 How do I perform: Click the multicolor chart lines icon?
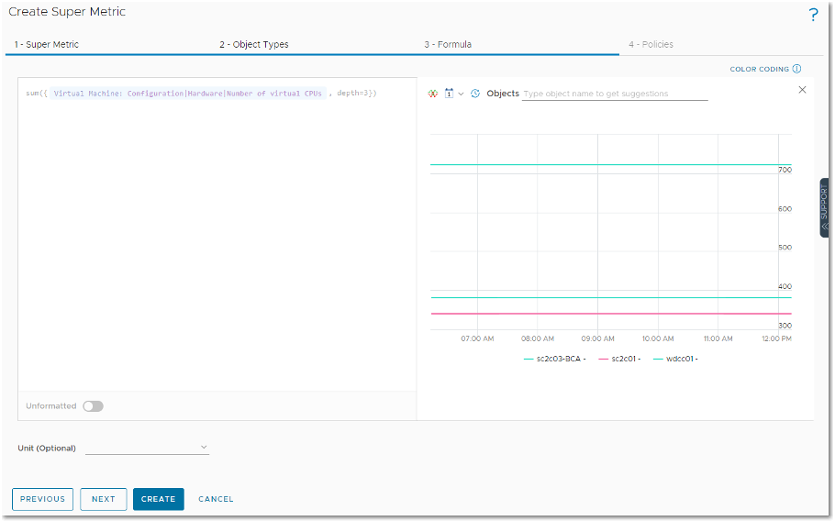[x=433, y=93]
